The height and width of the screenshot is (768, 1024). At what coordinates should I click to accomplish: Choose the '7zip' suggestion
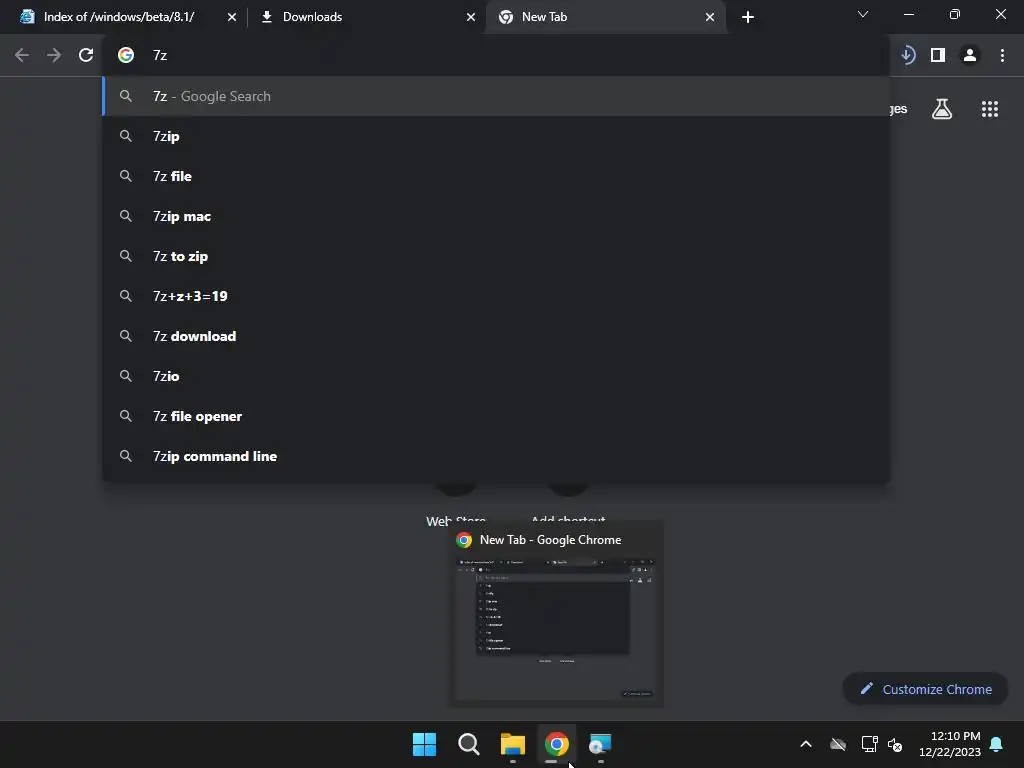pyautogui.click(x=496, y=136)
